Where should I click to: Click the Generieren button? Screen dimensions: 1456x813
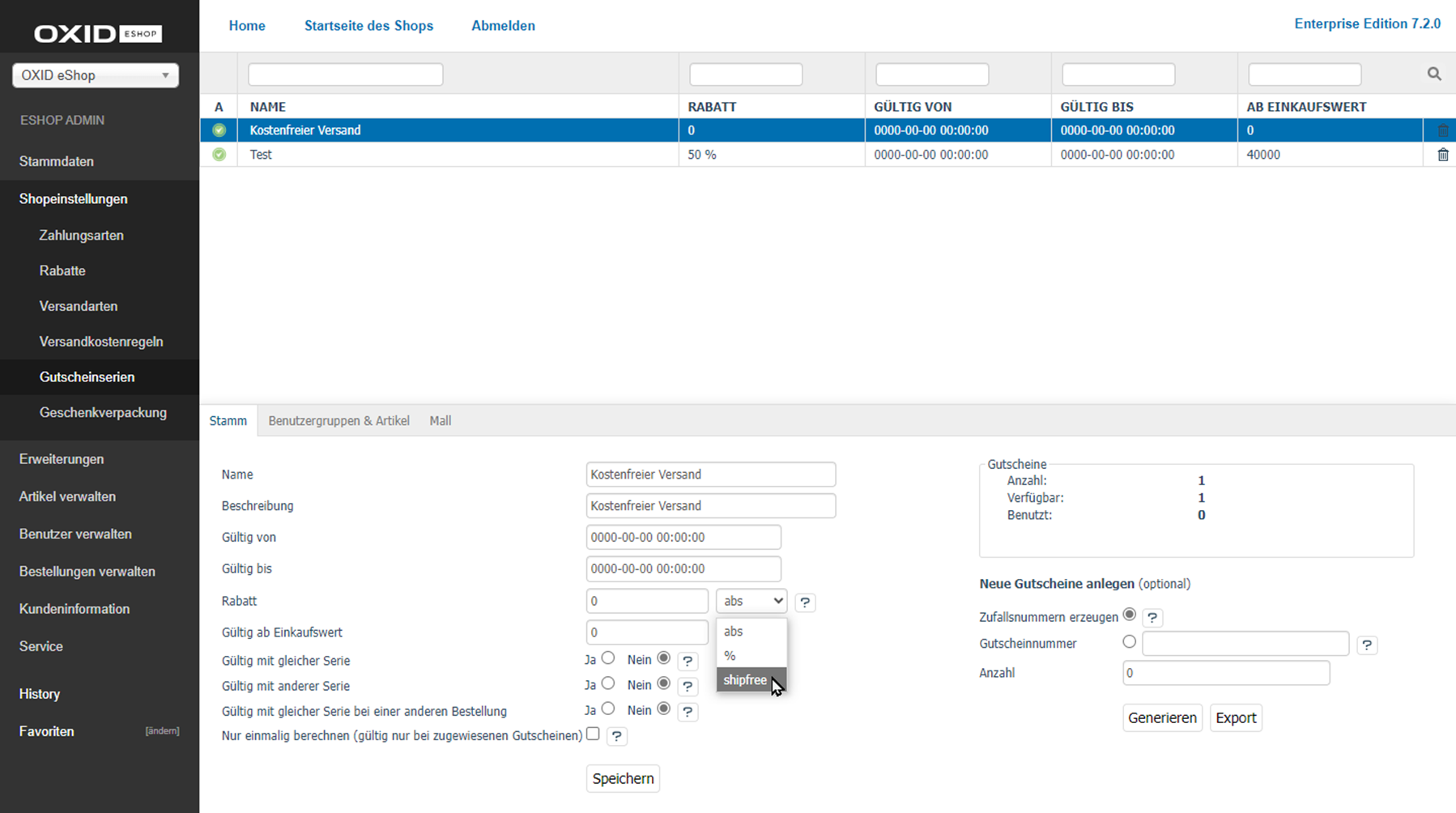point(1162,718)
